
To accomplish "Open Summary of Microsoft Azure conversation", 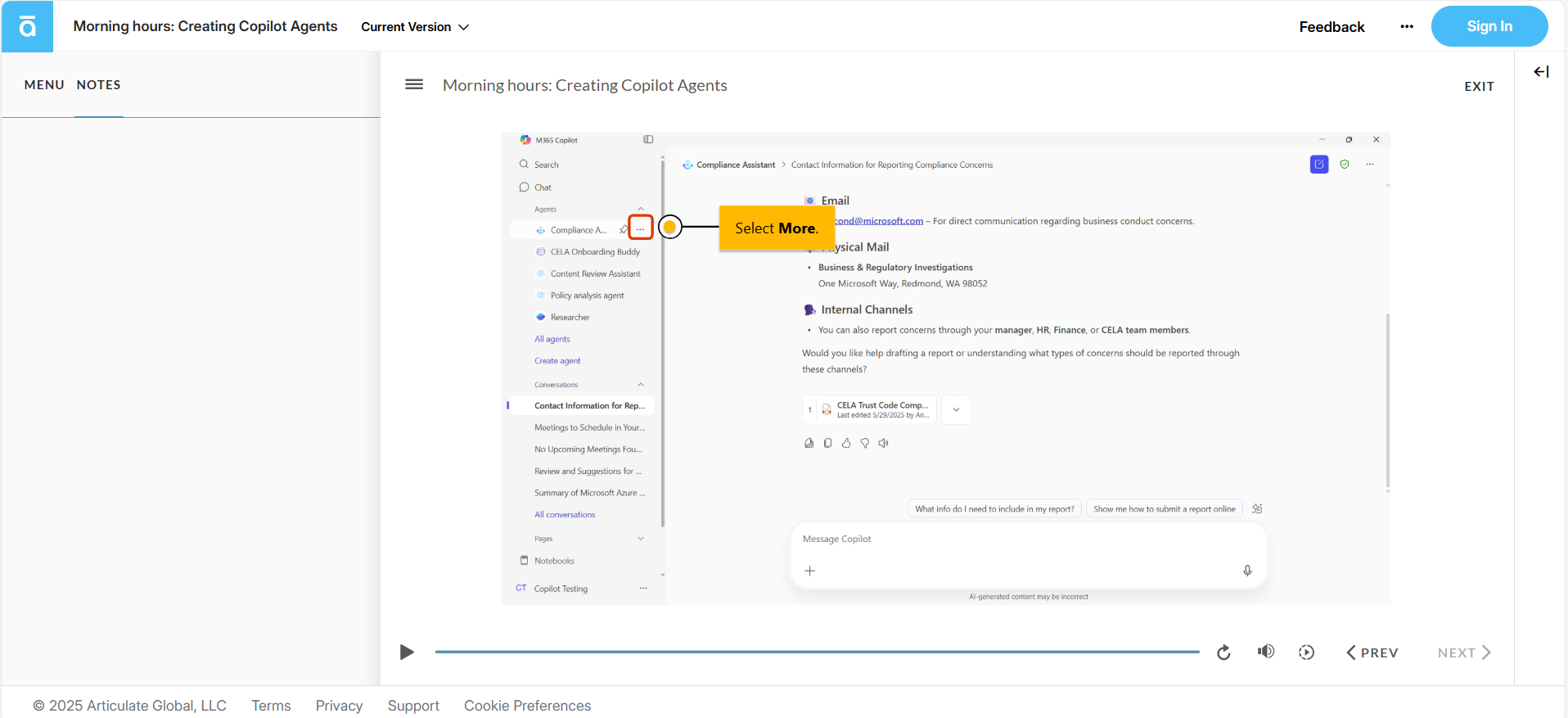I will point(590,493).
